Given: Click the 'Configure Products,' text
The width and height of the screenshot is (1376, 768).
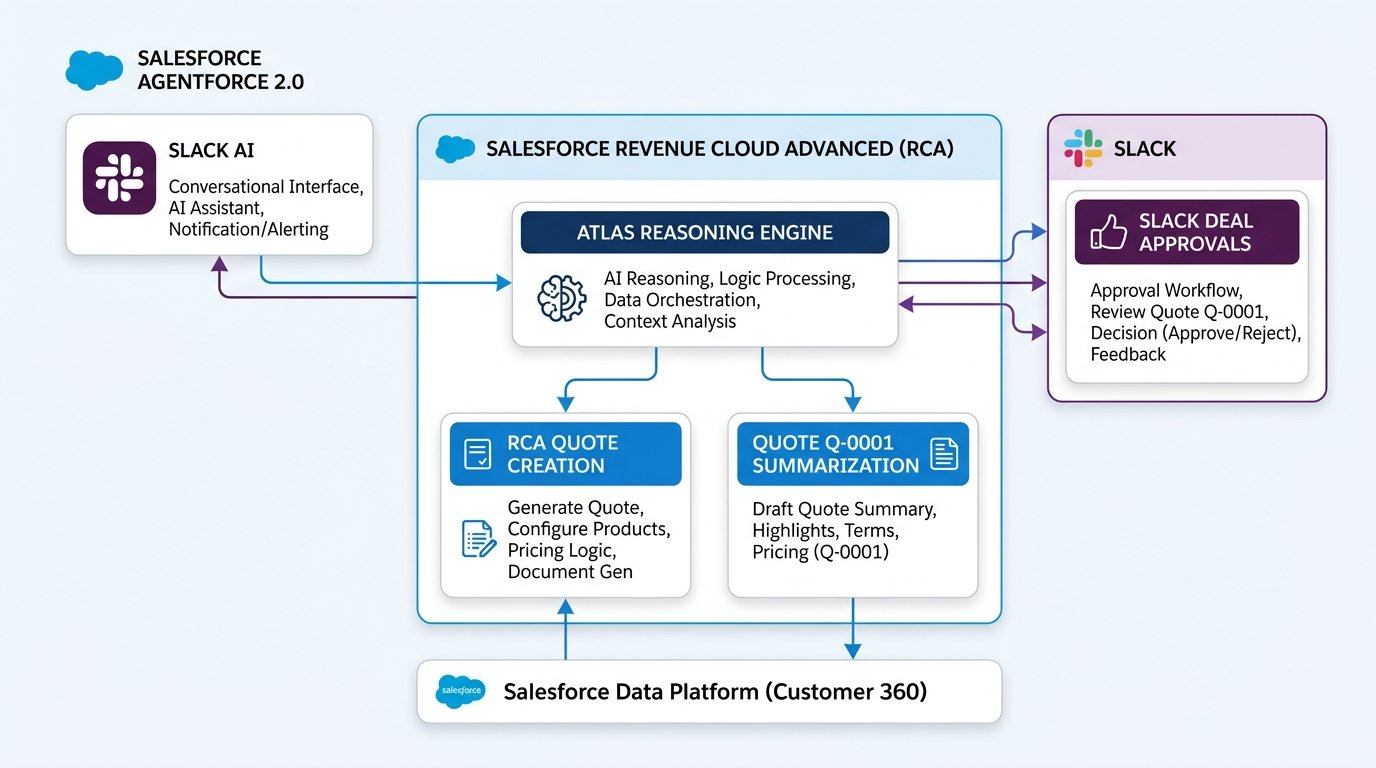Looking at the screenshot, I should click(x=589, y=529).
